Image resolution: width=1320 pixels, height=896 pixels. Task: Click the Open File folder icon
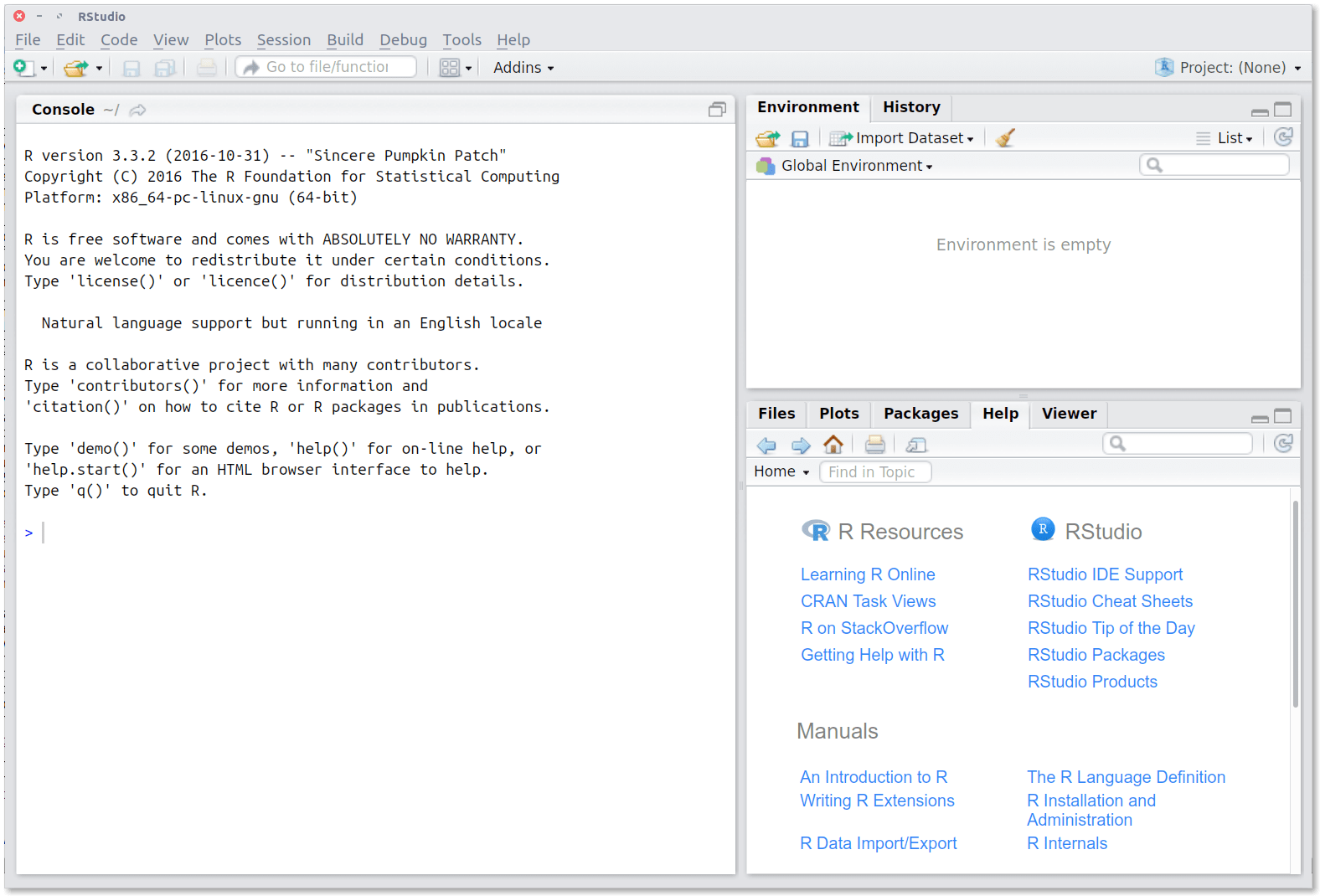coord(76,68)
